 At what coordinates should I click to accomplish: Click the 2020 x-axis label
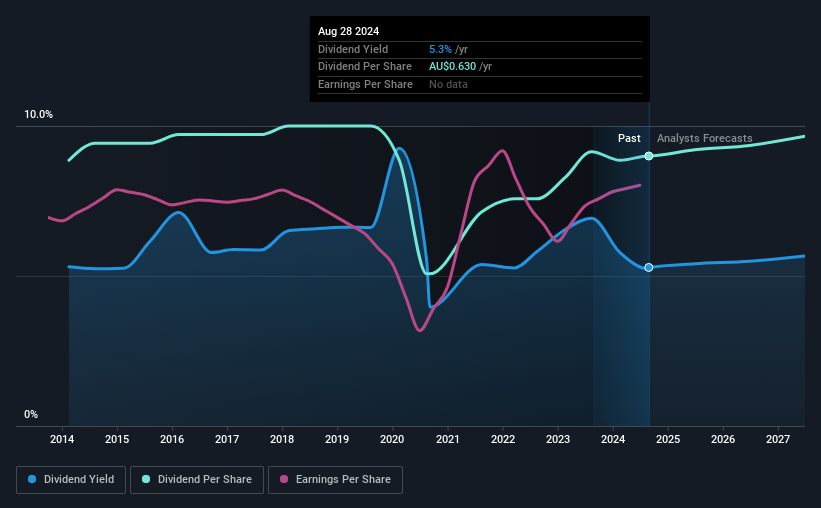tap(392, 439)
